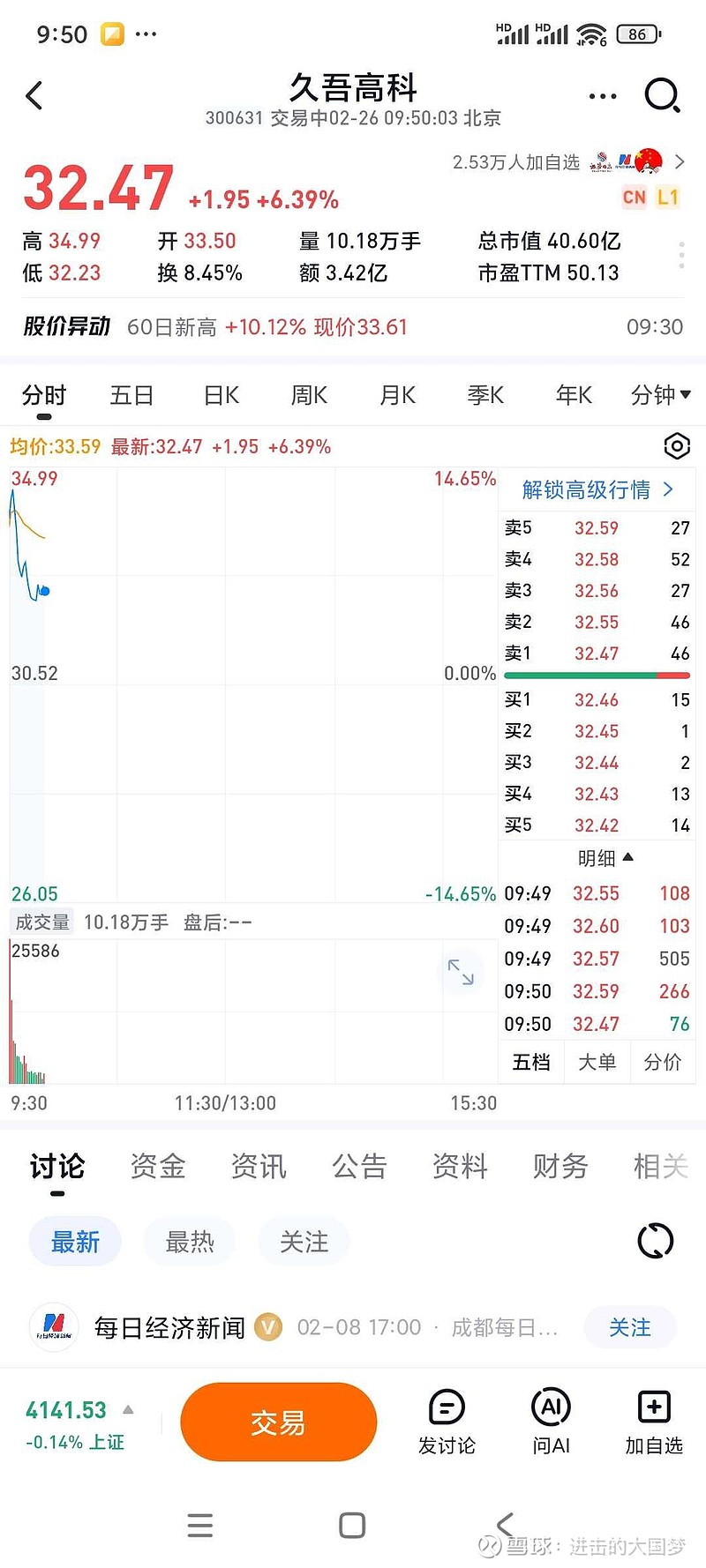
Task: Expand the chart to fullscreen
Action: (461, 972)
